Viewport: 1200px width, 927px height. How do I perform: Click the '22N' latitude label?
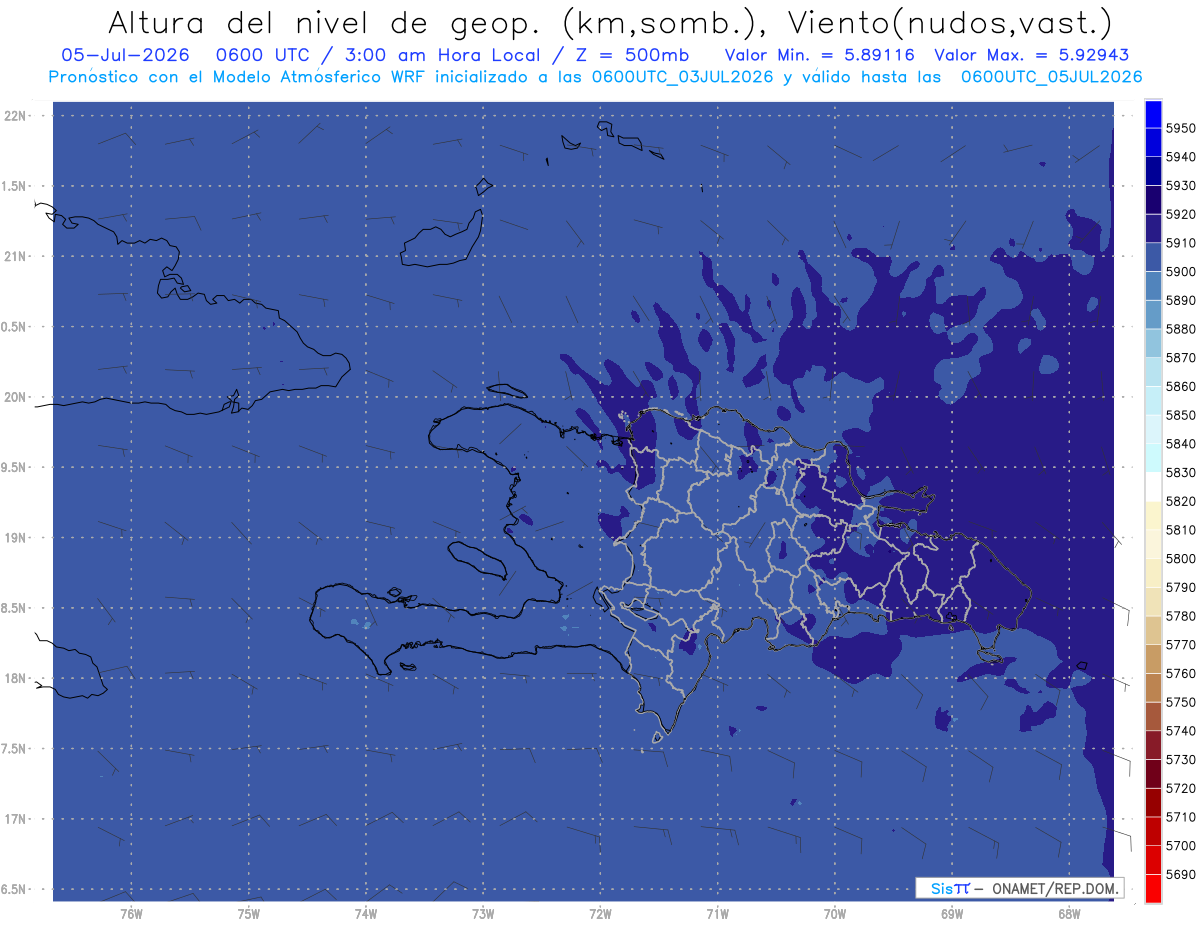point(17,116)
